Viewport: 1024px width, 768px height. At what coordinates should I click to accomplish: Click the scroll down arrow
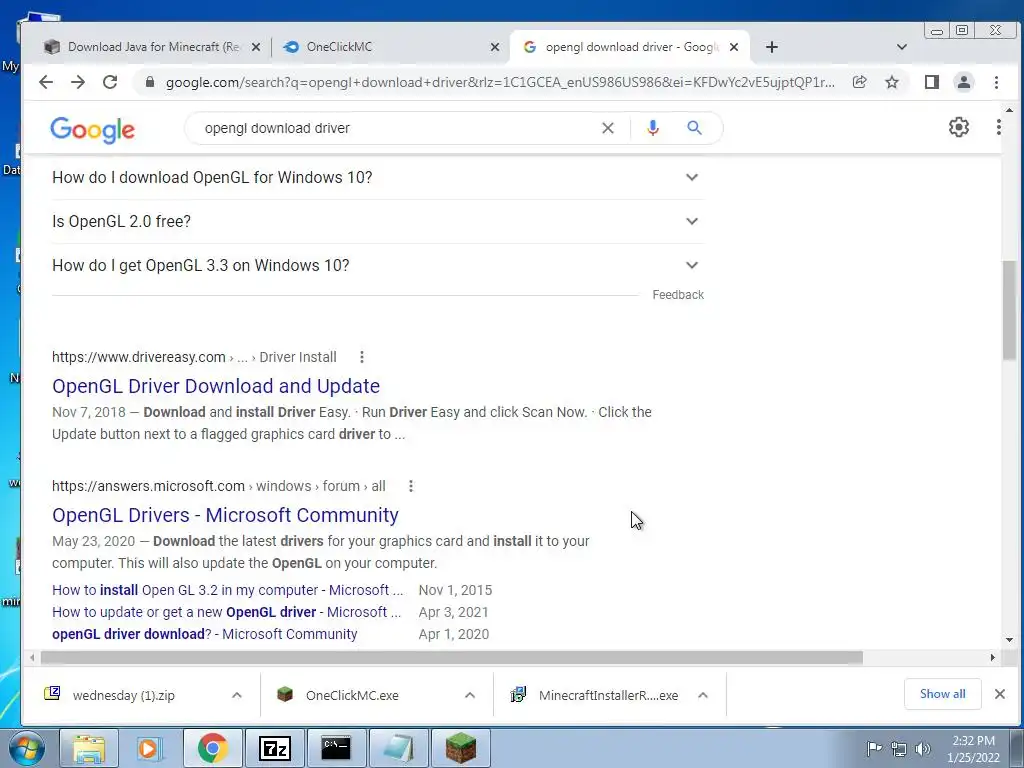coord(1009,640)
